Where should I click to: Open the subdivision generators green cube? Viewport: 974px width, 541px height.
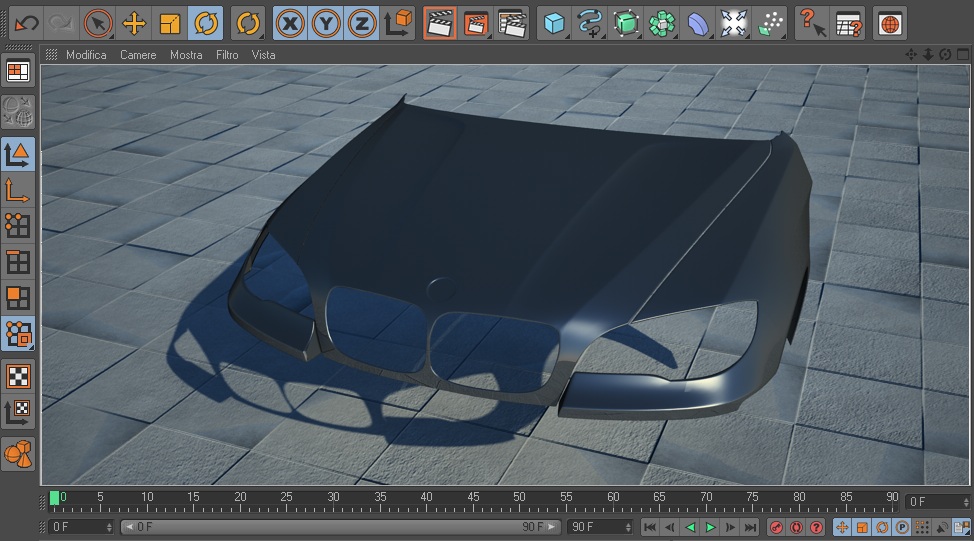(626, 24)
